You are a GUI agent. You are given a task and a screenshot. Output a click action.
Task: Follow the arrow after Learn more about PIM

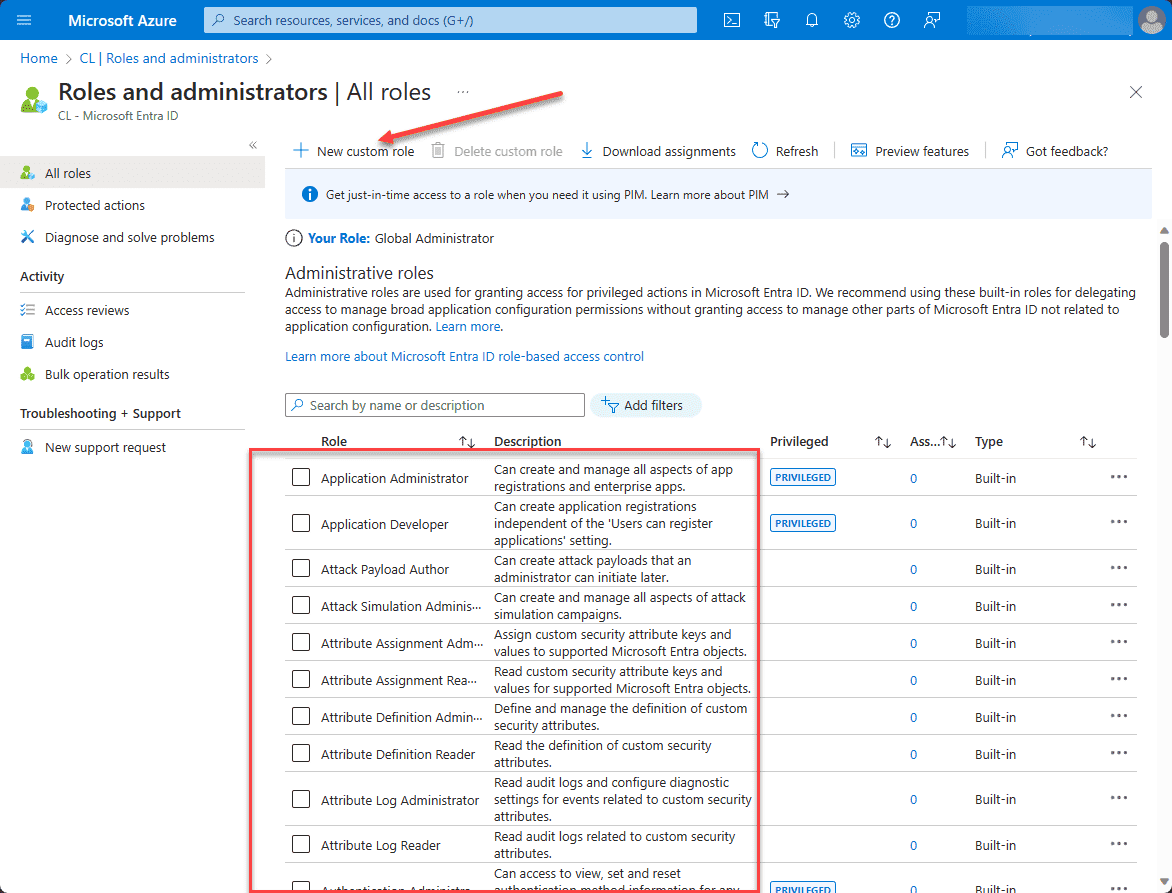tap(783, 194)
